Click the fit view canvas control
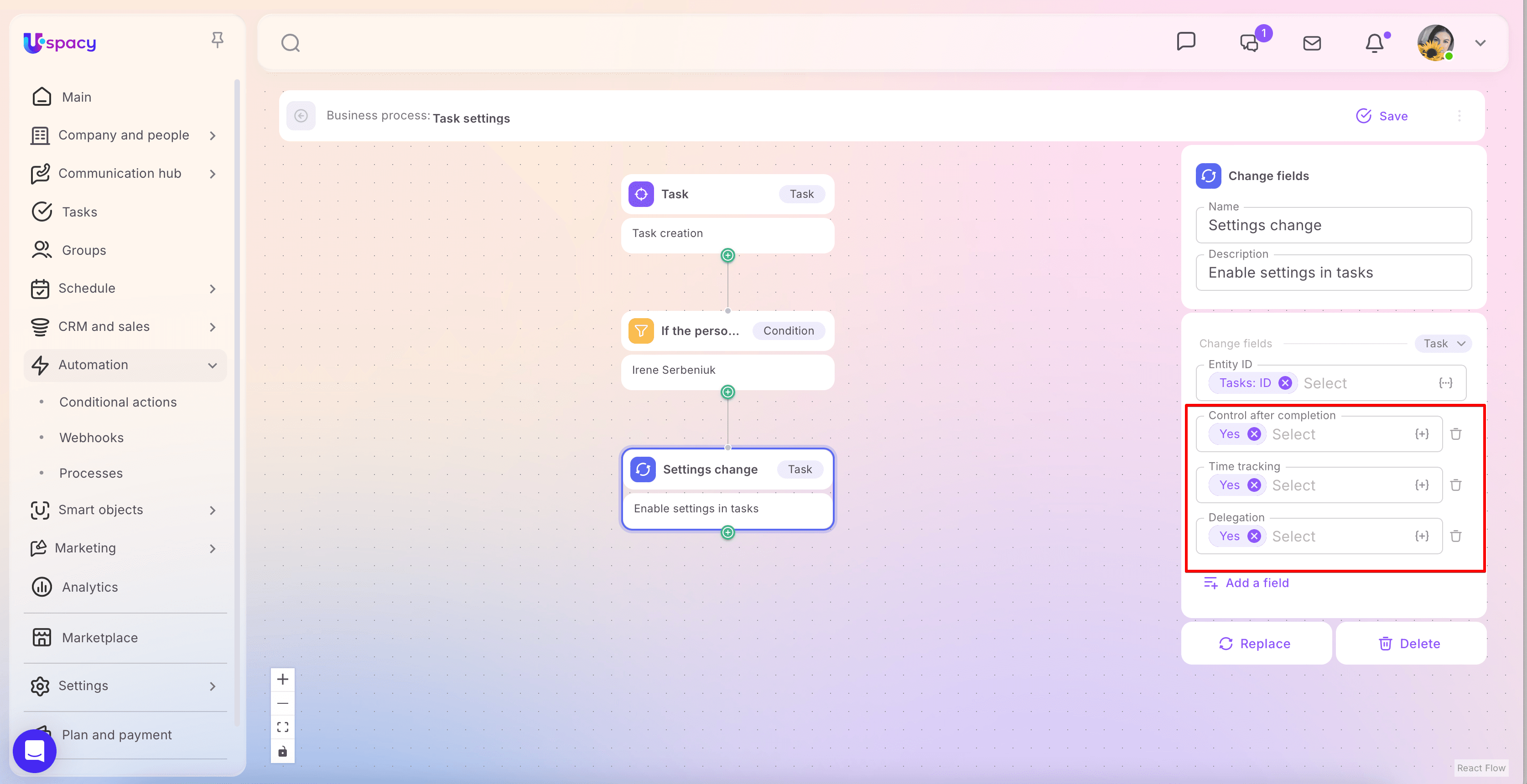 [283, 727]
